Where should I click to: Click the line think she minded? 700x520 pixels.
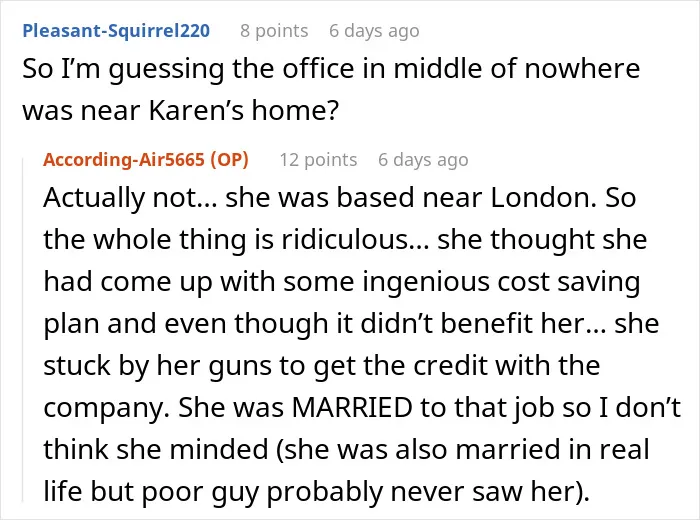tap(346, 449)
